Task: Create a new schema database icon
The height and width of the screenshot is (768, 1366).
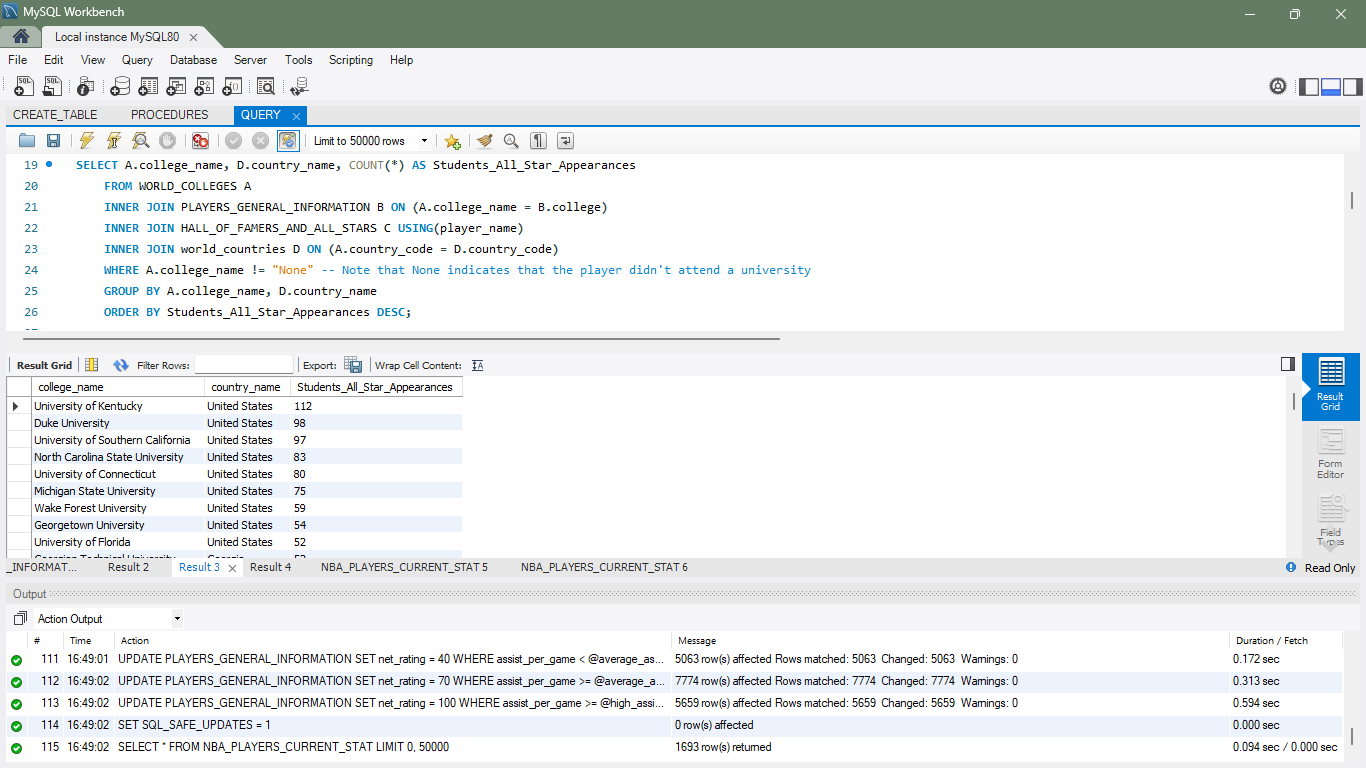Action: tap(120, 87)
